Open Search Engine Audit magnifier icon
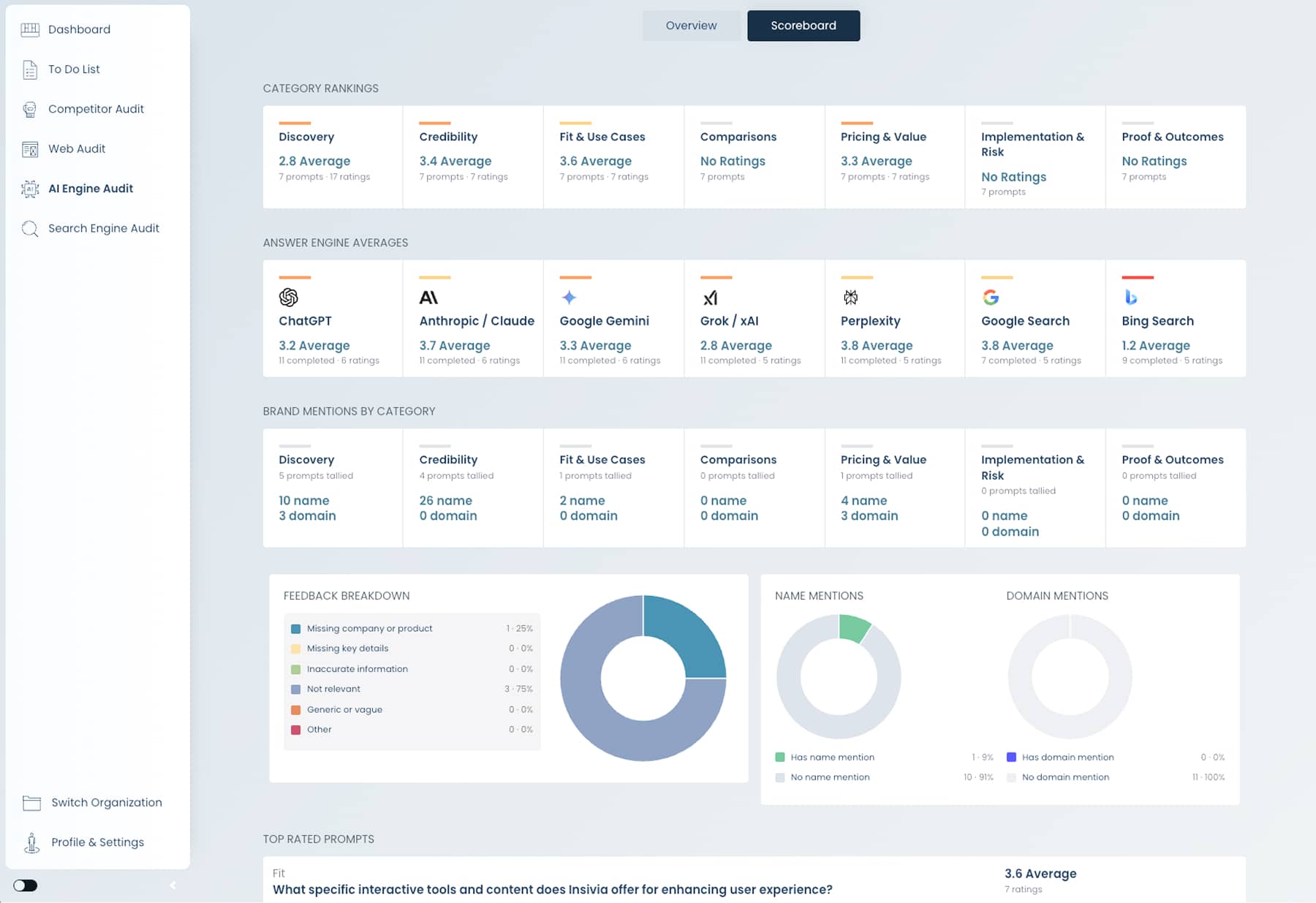 pos(30,229)
